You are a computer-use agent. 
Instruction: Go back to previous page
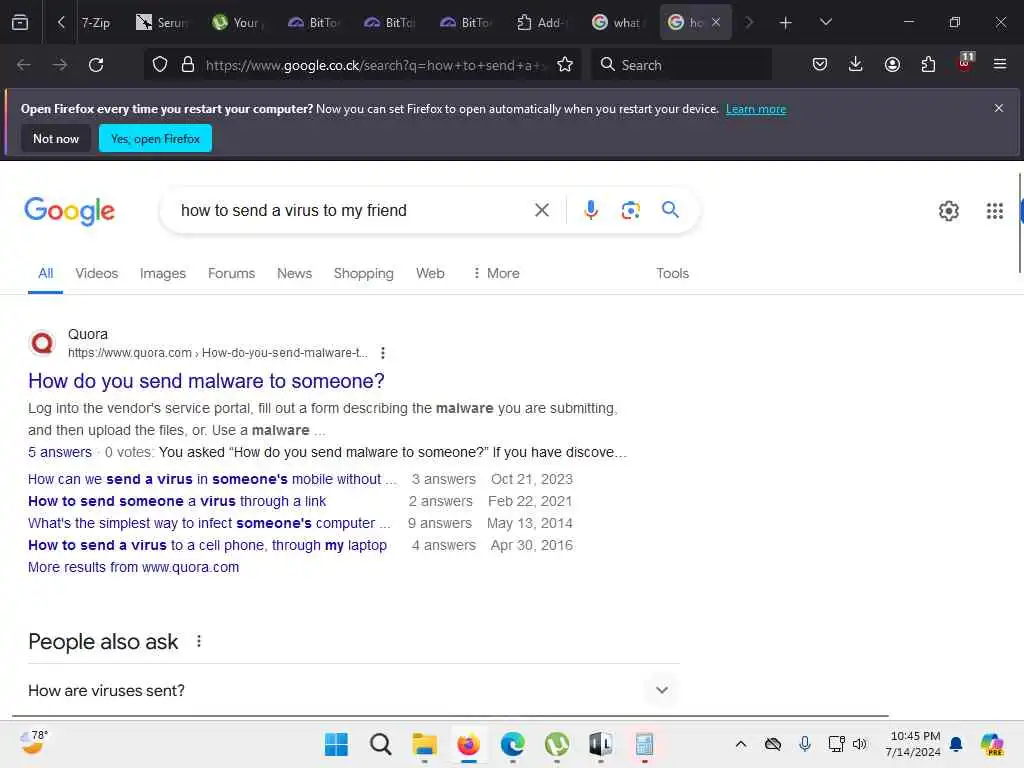coord(24,65)
